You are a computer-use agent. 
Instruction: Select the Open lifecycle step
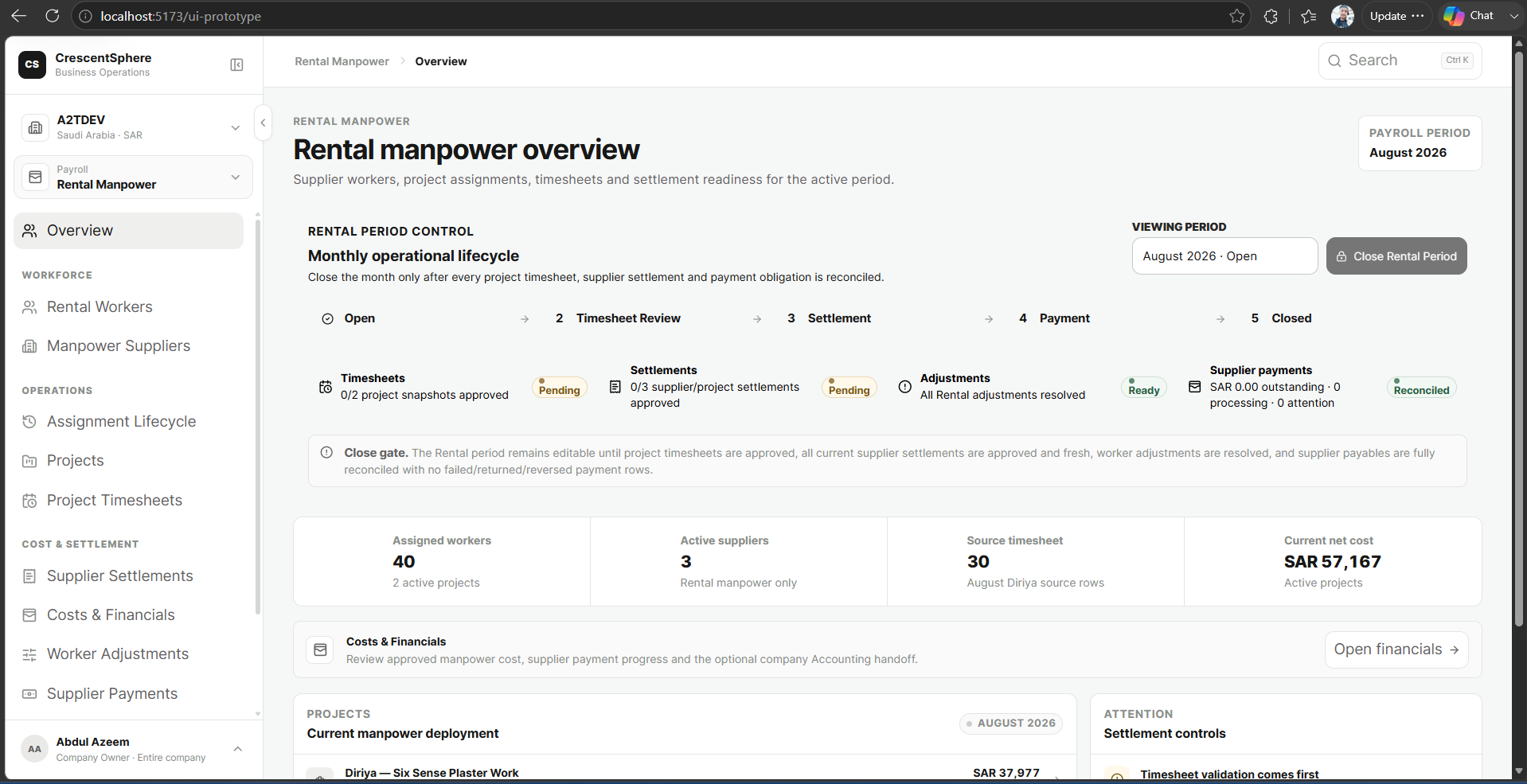click(x=349, y=318)
